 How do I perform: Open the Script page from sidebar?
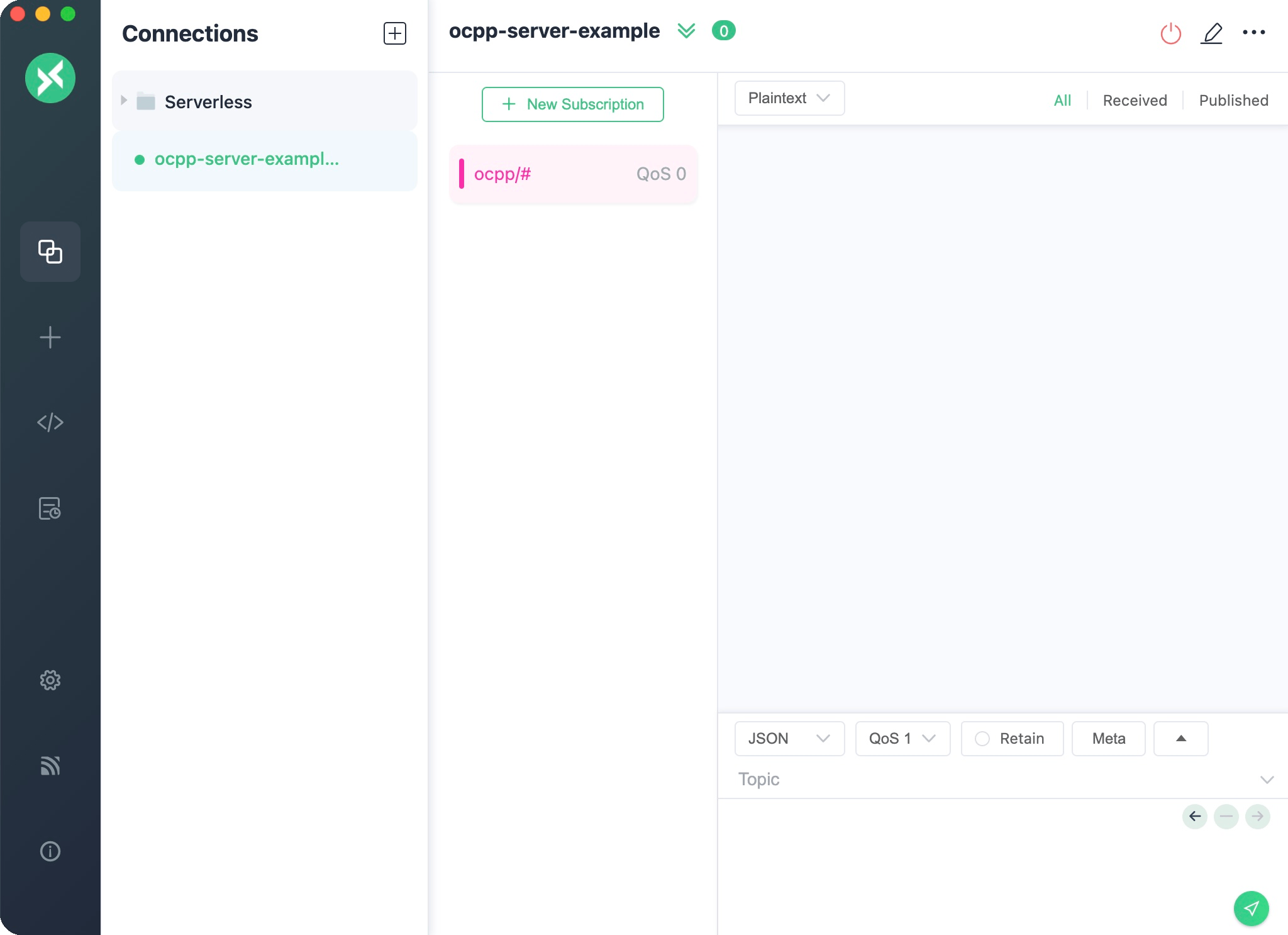pyautogui.click(x=50, y=422)
